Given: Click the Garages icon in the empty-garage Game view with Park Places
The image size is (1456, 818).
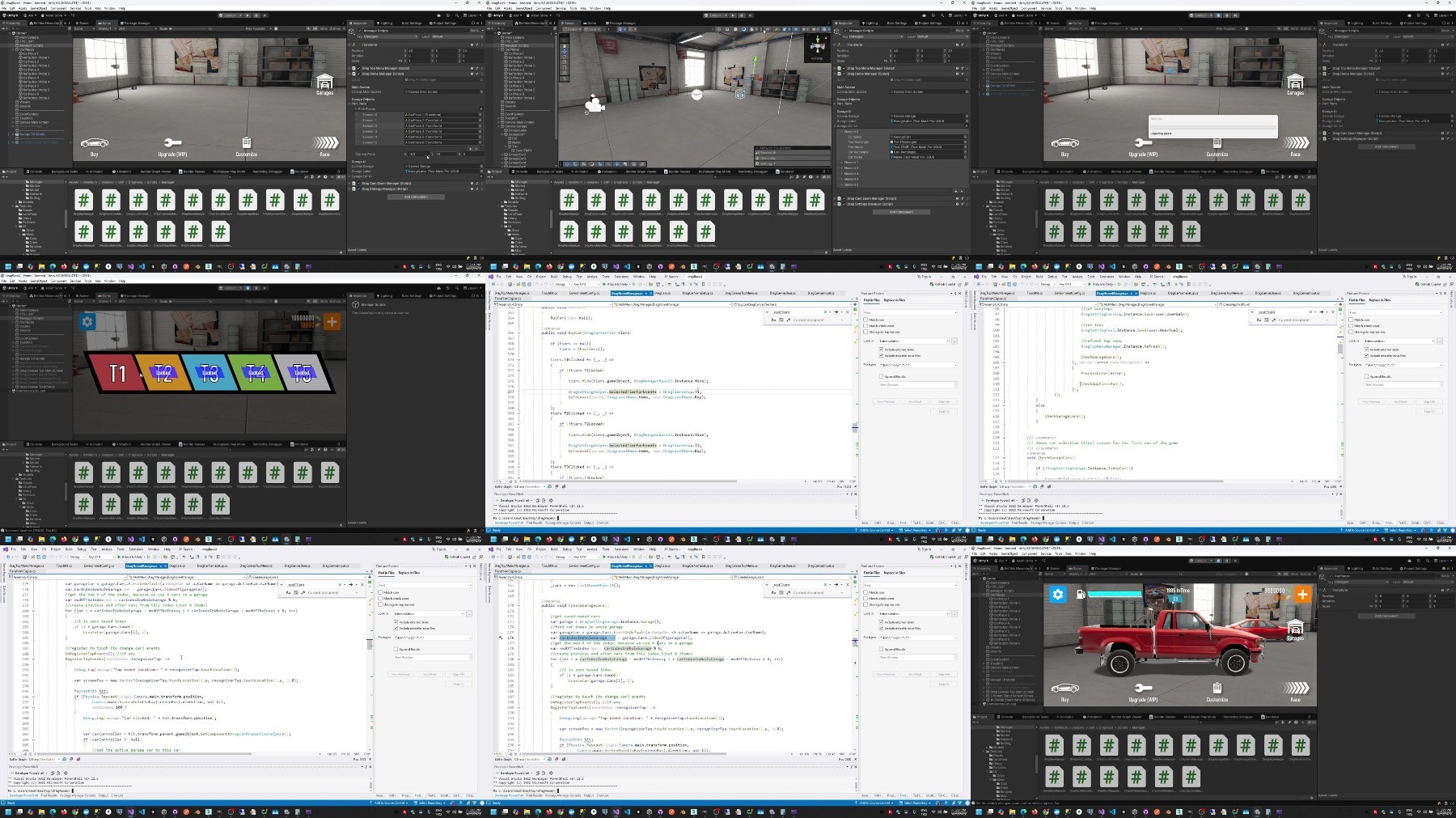Looking at the screenshot, I should click(324, 82).
